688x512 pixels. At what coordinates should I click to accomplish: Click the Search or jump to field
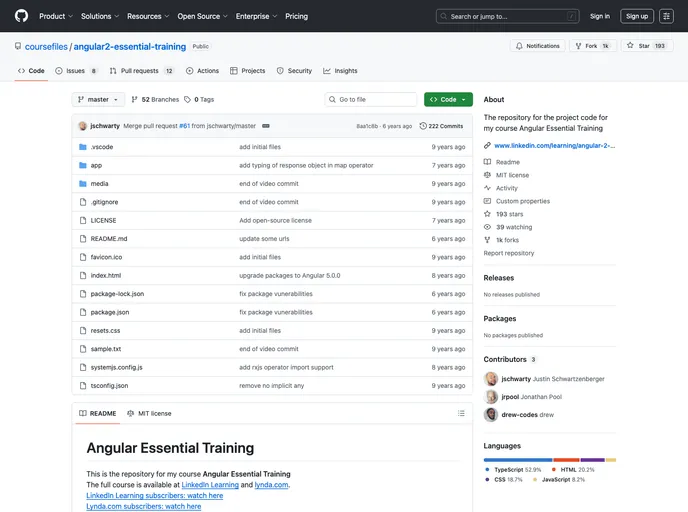pos(507,16)
